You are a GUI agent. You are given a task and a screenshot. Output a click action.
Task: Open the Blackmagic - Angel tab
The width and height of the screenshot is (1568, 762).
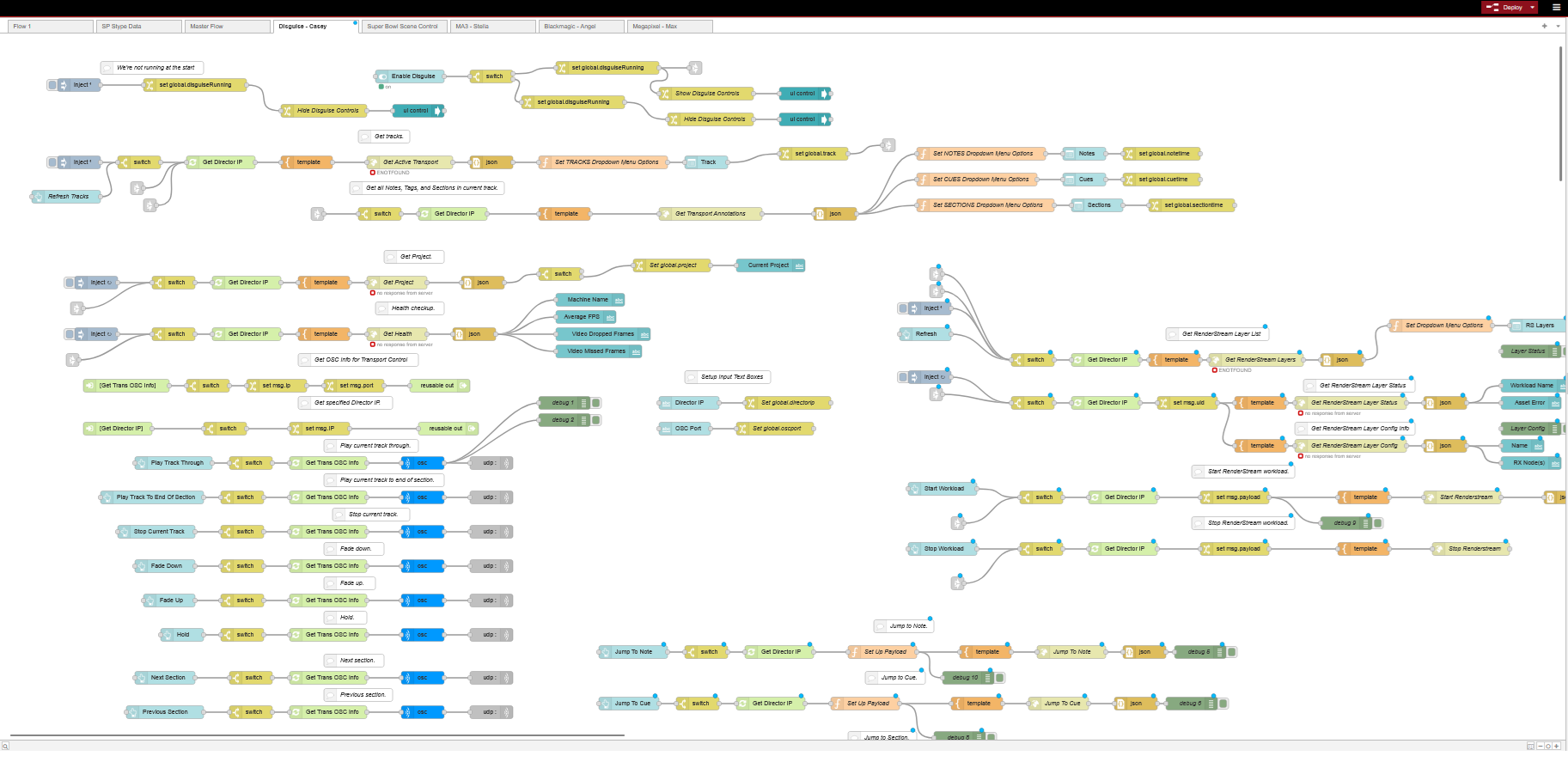pos(581,27)
